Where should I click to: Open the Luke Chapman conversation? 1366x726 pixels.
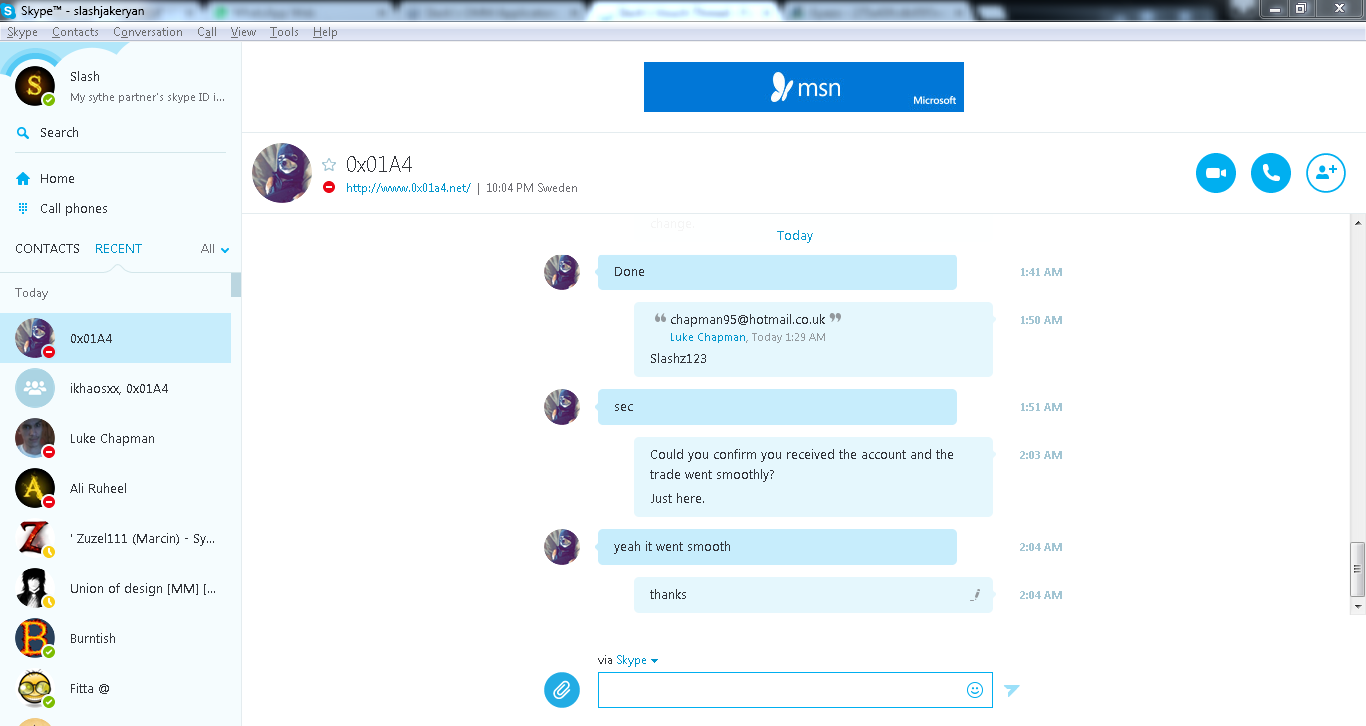tap(115, 438)
